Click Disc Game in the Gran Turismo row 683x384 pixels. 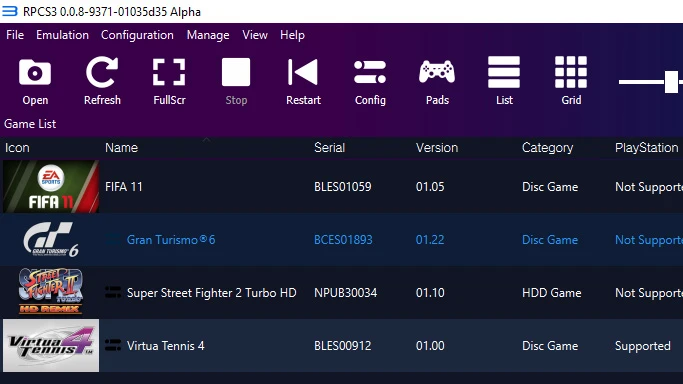tap(550, 240)
